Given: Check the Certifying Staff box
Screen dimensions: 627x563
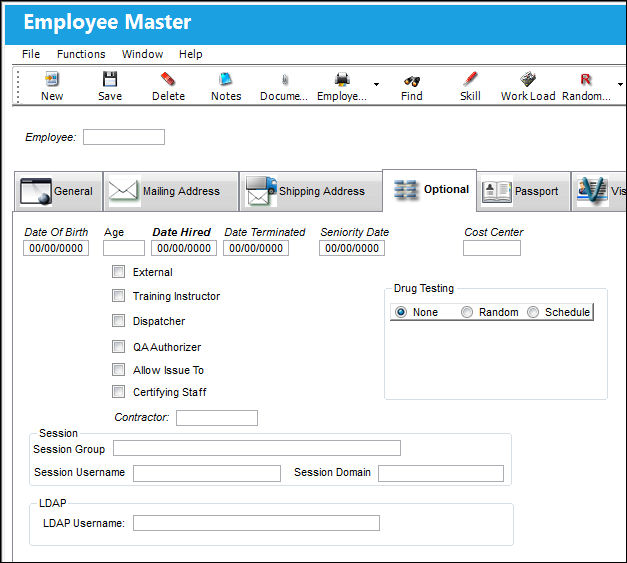Looking at the screenshot, I should pos(118,391).
